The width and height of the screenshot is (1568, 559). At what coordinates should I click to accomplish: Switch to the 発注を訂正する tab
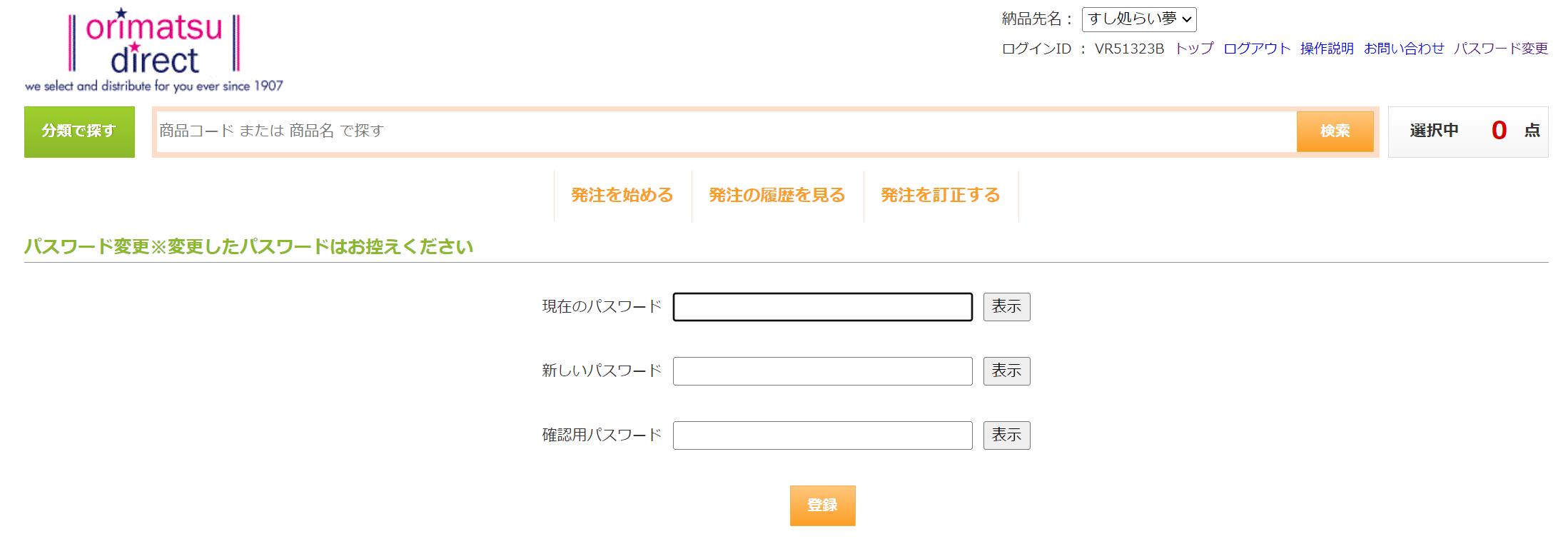[941, 196]
